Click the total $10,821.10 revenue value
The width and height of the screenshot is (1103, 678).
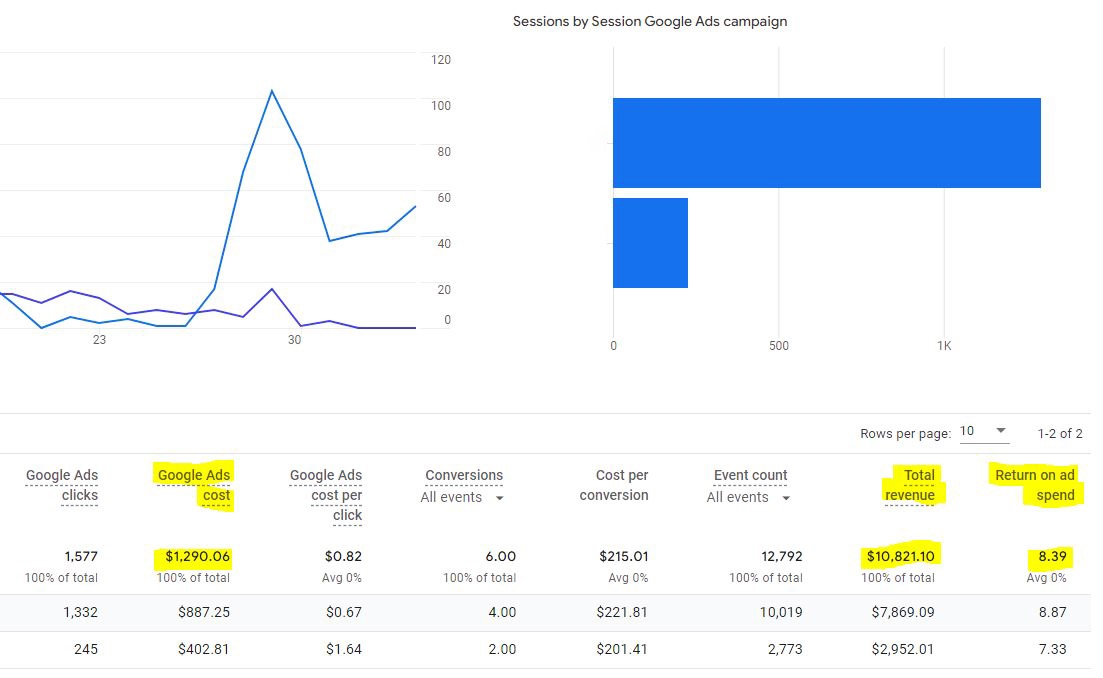(x=901, y=556)
